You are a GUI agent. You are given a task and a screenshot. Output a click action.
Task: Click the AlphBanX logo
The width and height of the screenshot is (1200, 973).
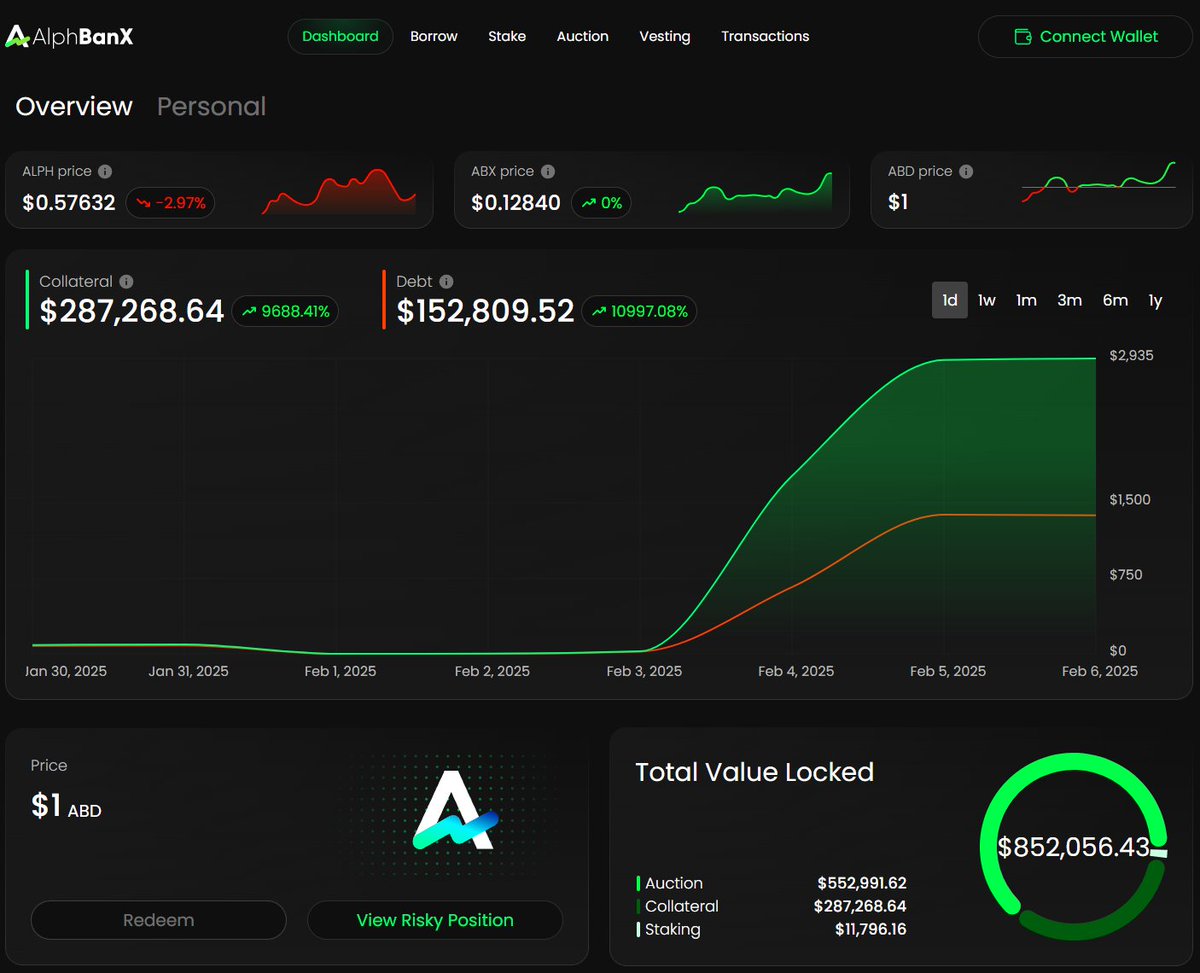click(69, 37)
